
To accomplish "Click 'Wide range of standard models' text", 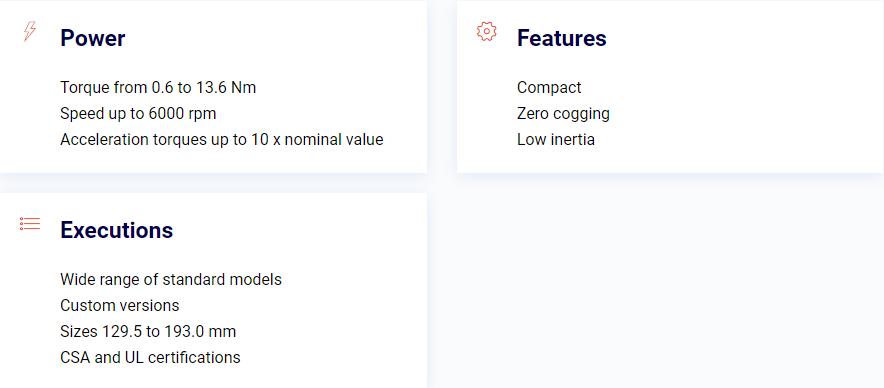I will [x=171, y=279].
